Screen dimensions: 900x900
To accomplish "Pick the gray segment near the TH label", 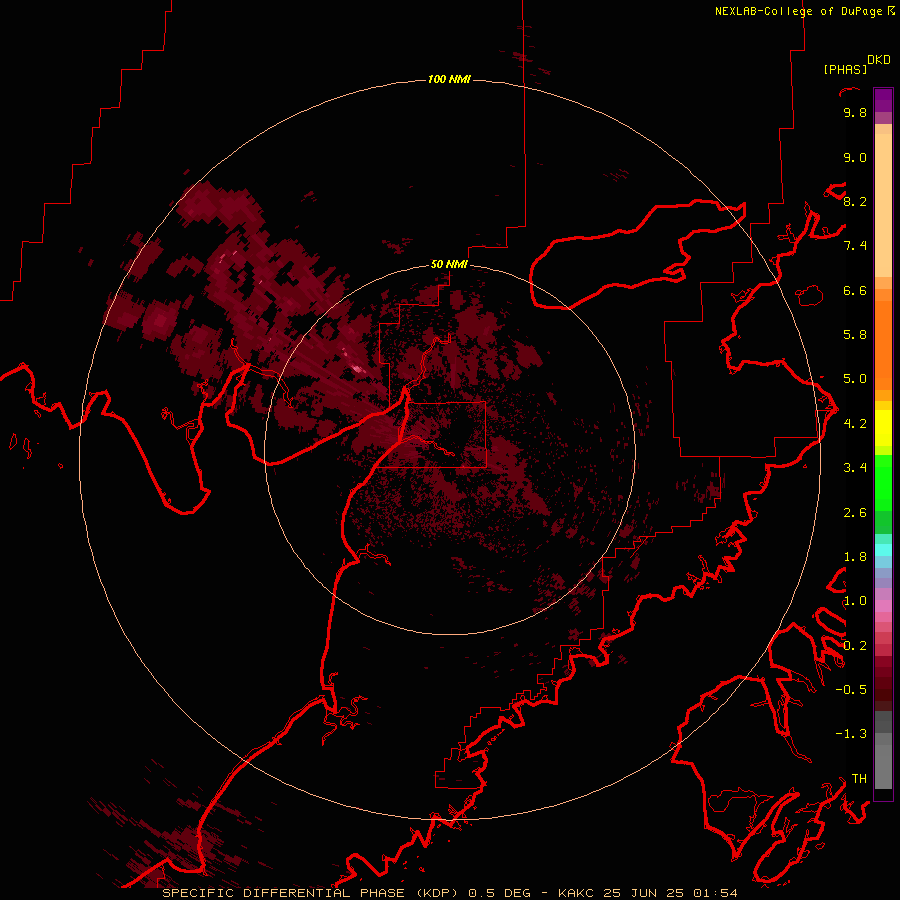I will click(x=883, y=766).
